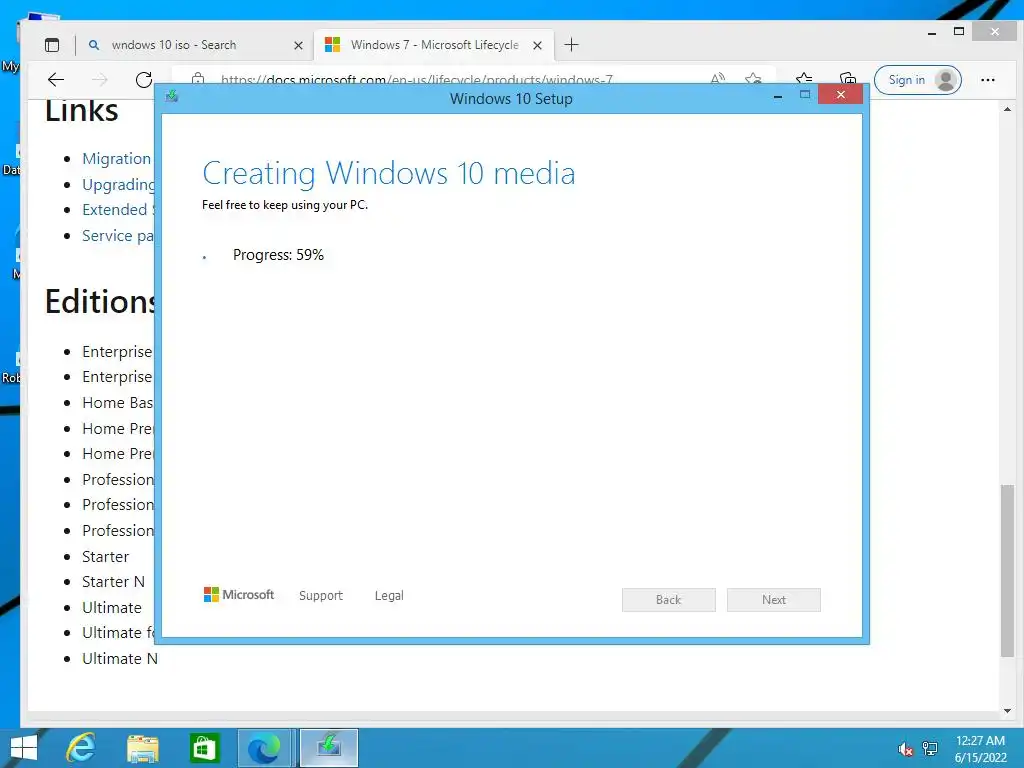Select the 'Ultimate N' edition text
The image size is (1024, 768).
(120, 659)
